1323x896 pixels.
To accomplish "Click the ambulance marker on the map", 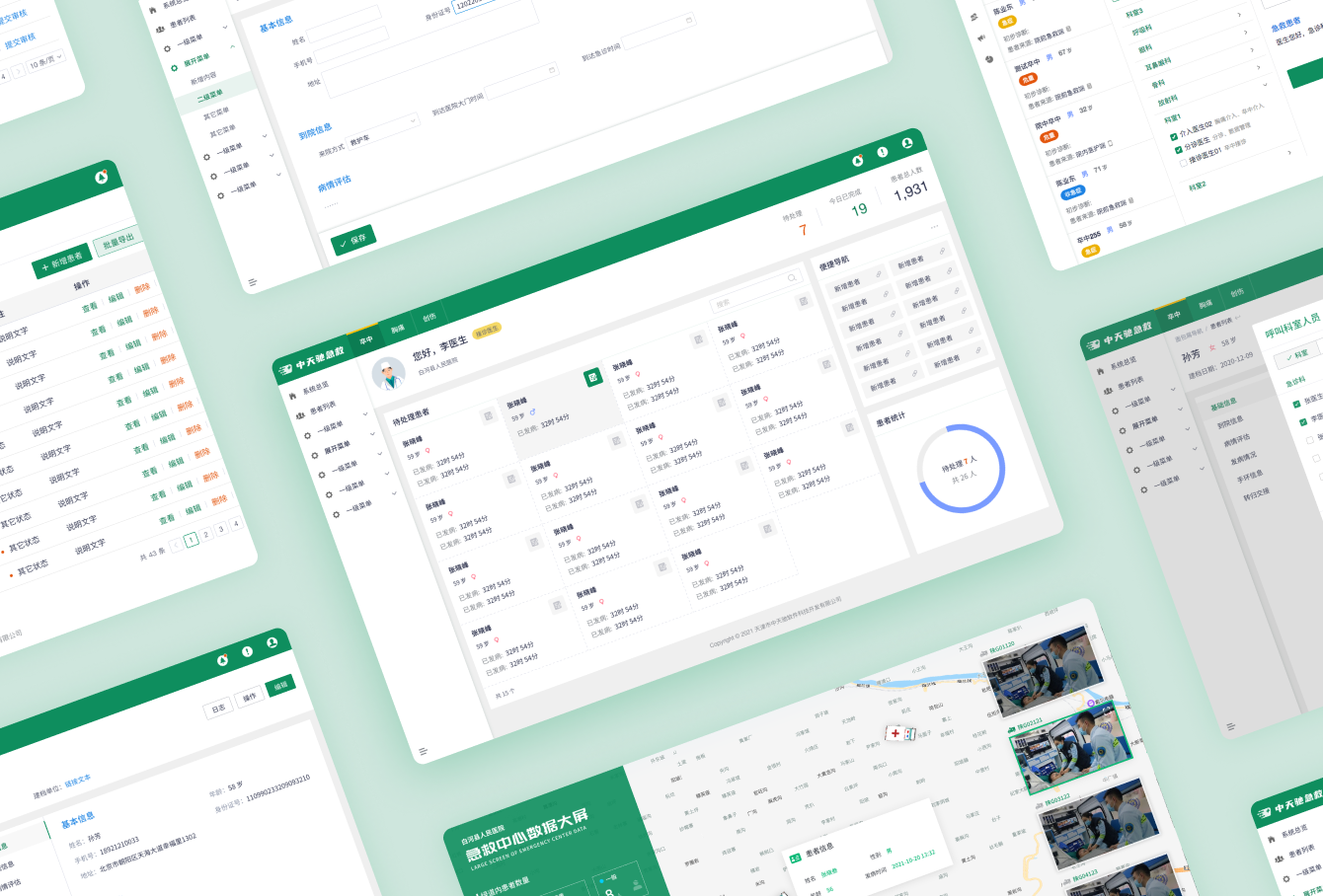I will pyautogui.click(x=900, y=733).
